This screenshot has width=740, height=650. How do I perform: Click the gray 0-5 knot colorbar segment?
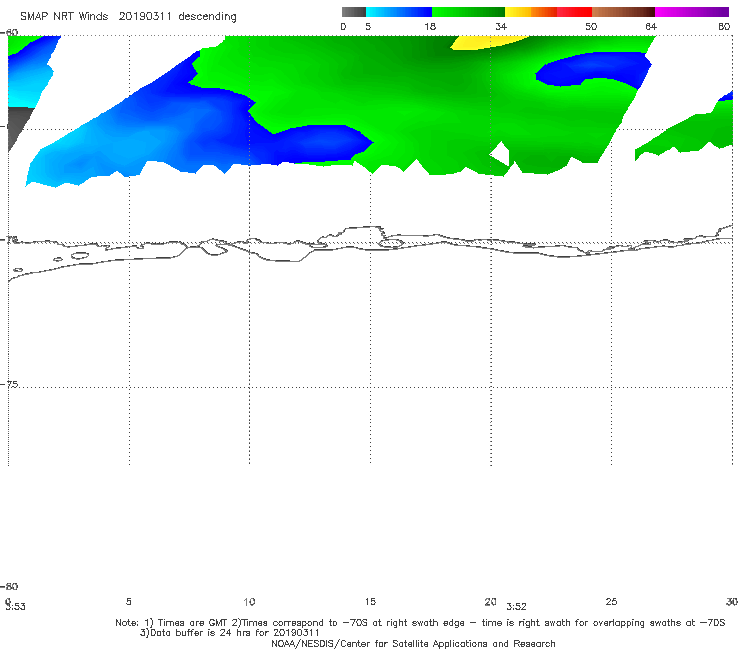click(354, 12)
